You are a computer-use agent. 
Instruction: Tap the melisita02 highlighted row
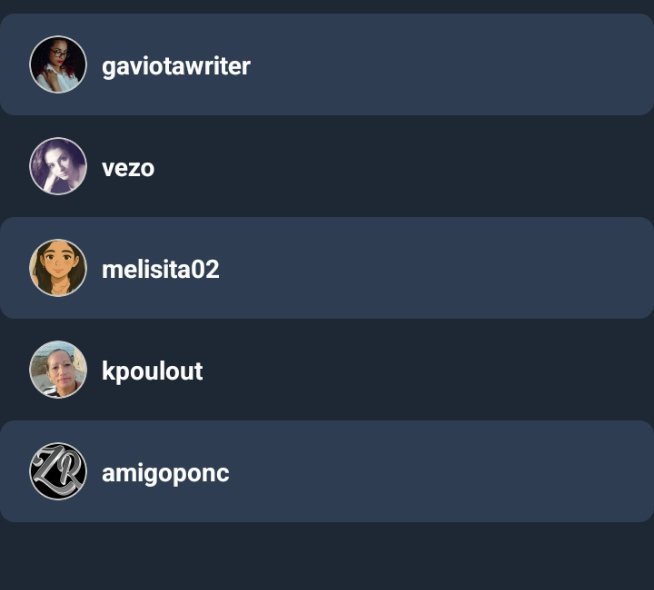click(x=327, y=268)
